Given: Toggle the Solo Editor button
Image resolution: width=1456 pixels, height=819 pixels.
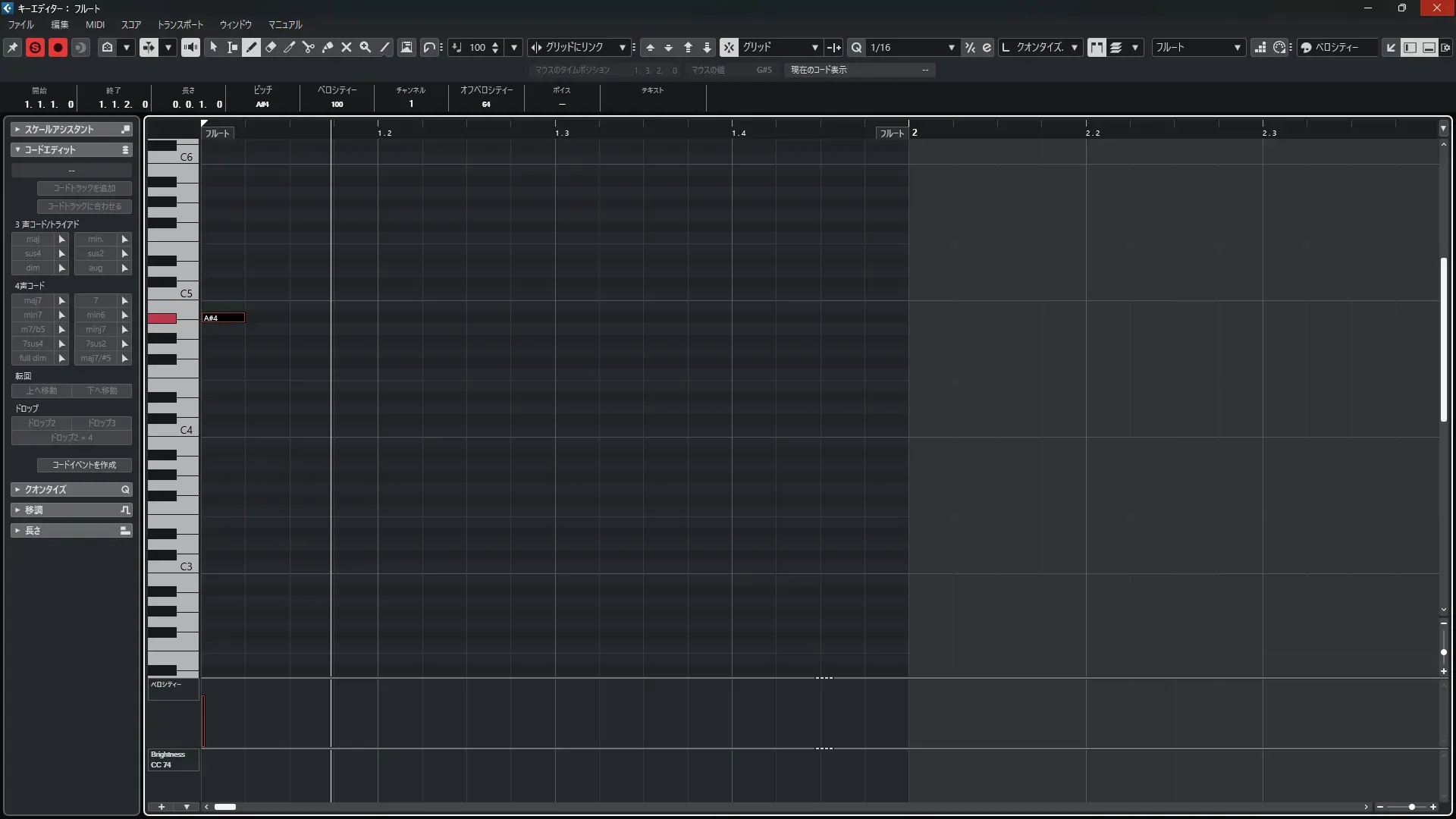Looking at the screenshot, I should point(35,47).
